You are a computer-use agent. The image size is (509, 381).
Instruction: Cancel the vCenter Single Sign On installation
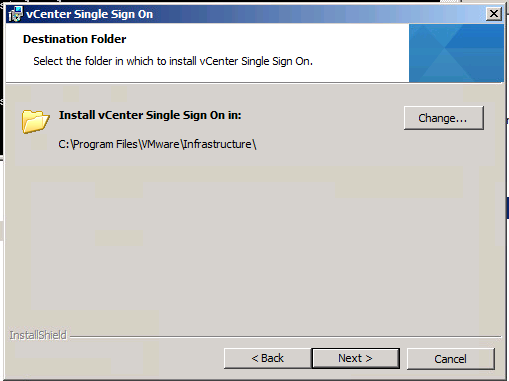coord(450,359)
